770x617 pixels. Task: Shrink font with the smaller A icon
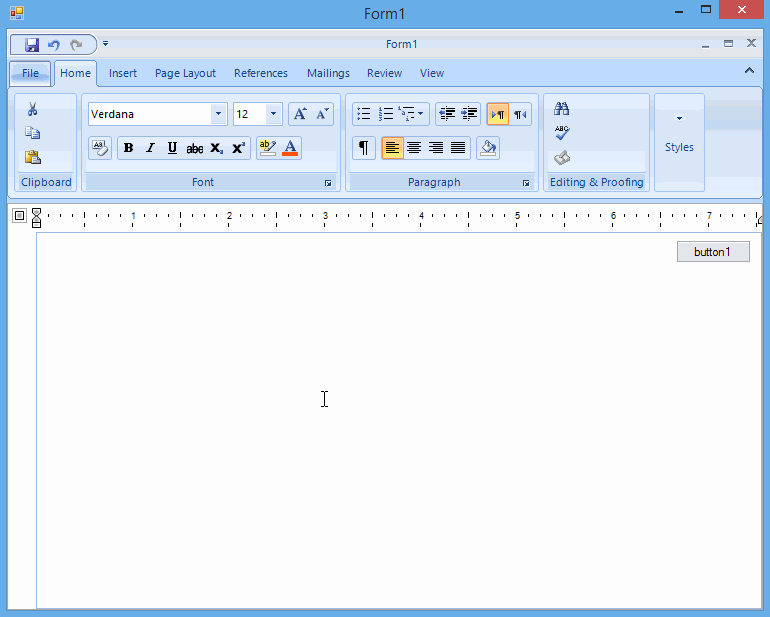pyautogui.click(x=322, y=114)
